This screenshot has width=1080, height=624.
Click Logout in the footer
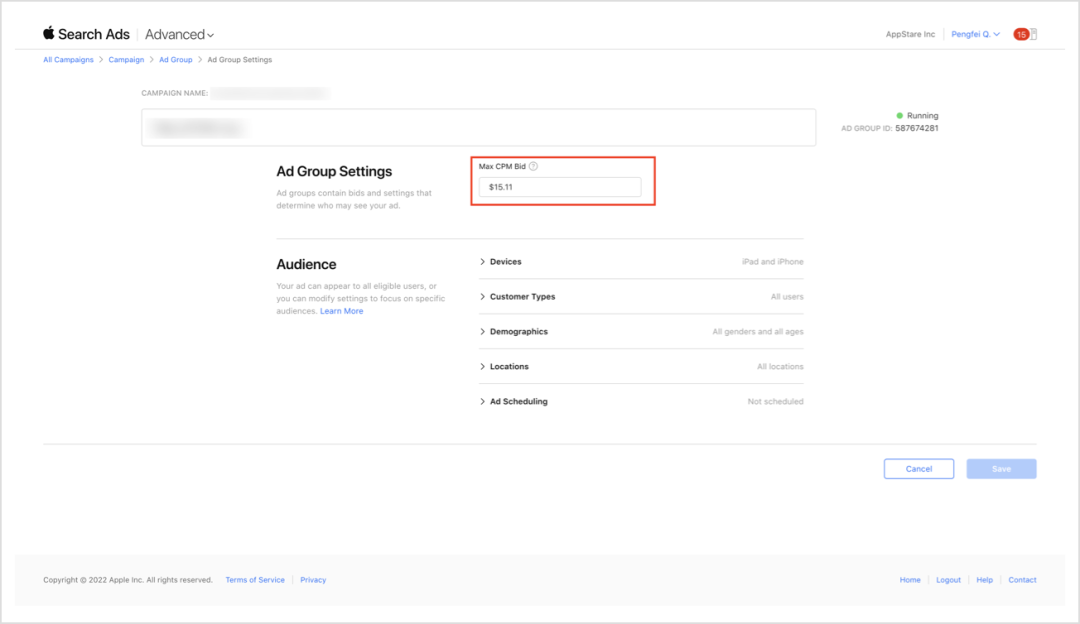point(948,580)
